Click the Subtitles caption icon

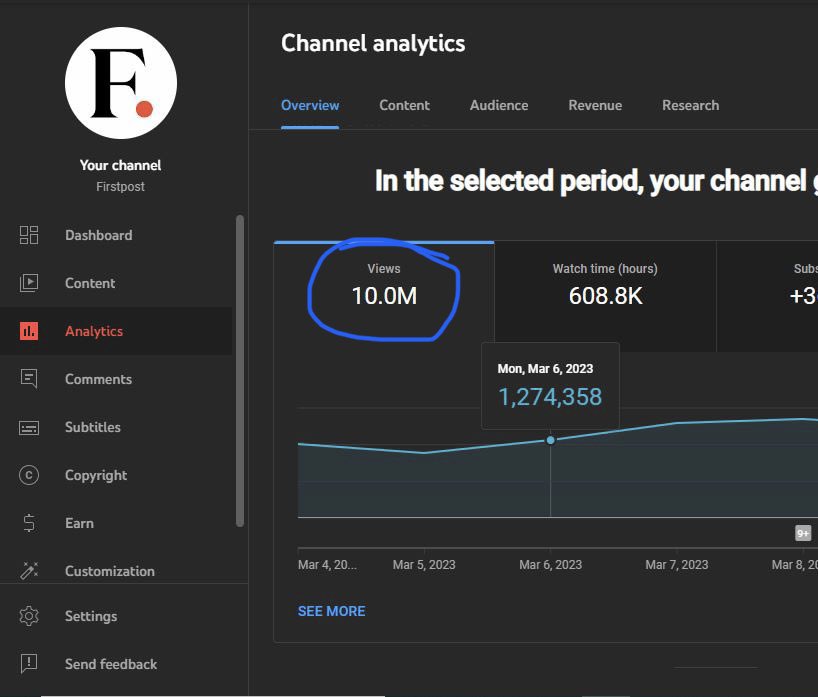click(x=29, y=428)
